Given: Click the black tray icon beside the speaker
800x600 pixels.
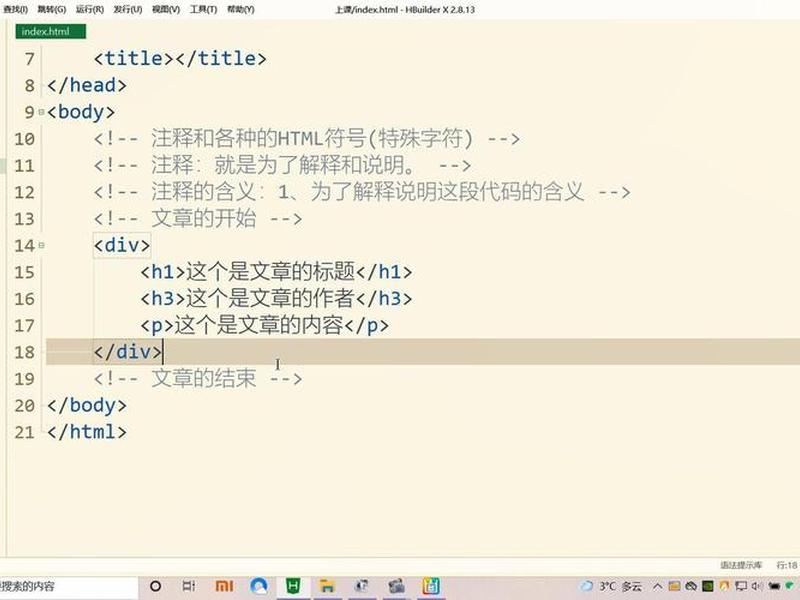Looking at the screenshot, I should click(774, 586).
